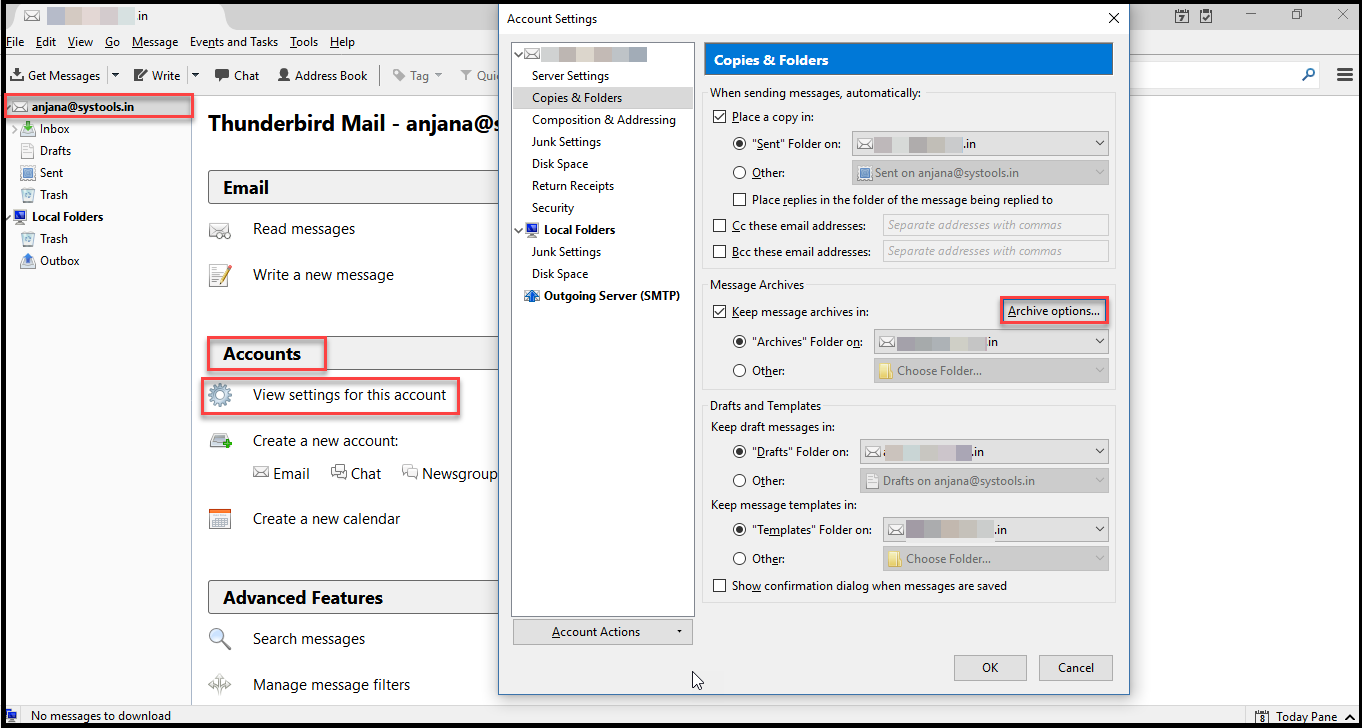This screenshot has height=728, width=1362.
Task: Open the "Templates" Folder on account dropdown
Action: coord(995,530)
